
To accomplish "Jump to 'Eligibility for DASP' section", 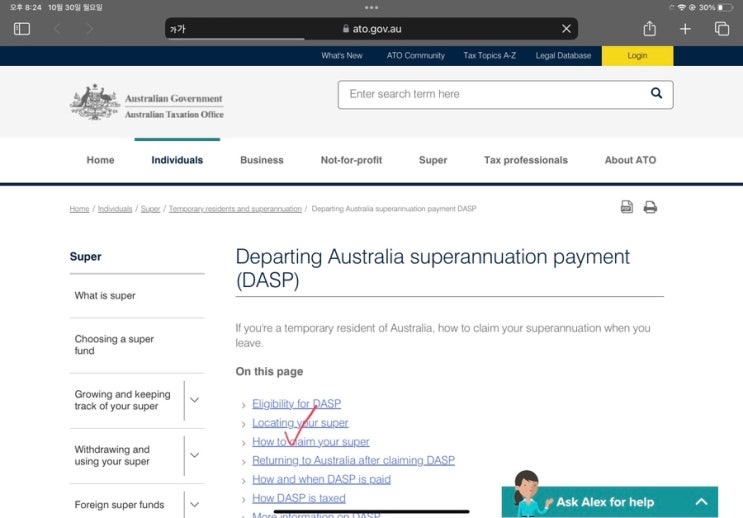I will tap(296, 404).
